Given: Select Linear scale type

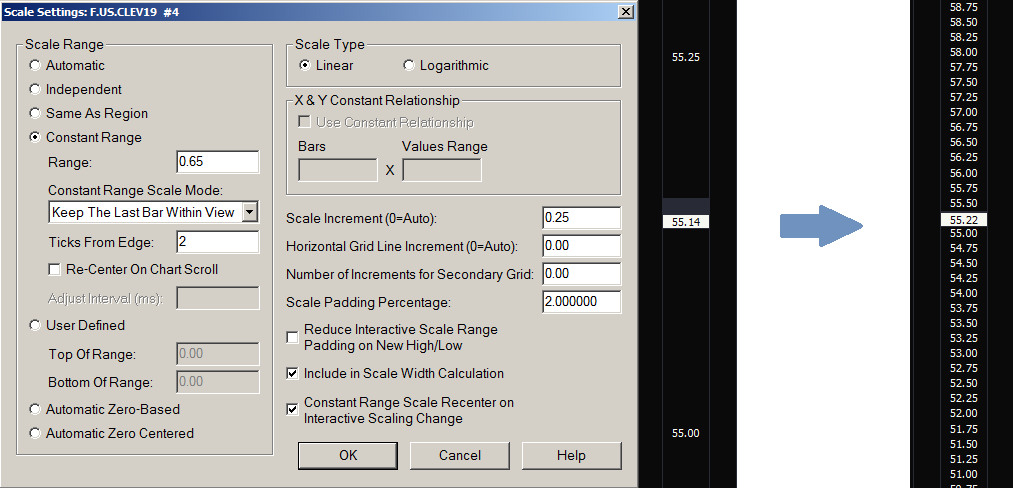Looking at the screenshot, I should (305, 66).
